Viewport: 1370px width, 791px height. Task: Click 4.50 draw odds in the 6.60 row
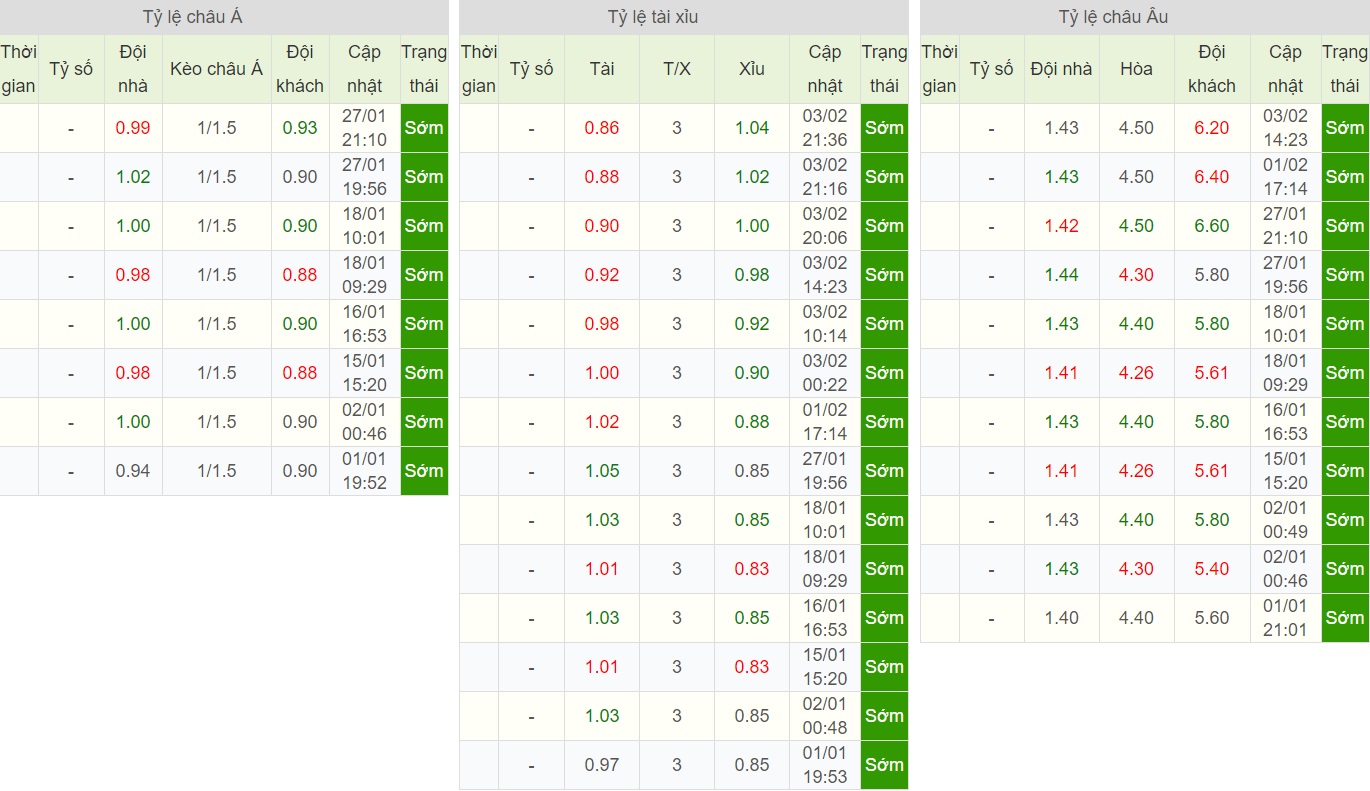pos(1137,226)
